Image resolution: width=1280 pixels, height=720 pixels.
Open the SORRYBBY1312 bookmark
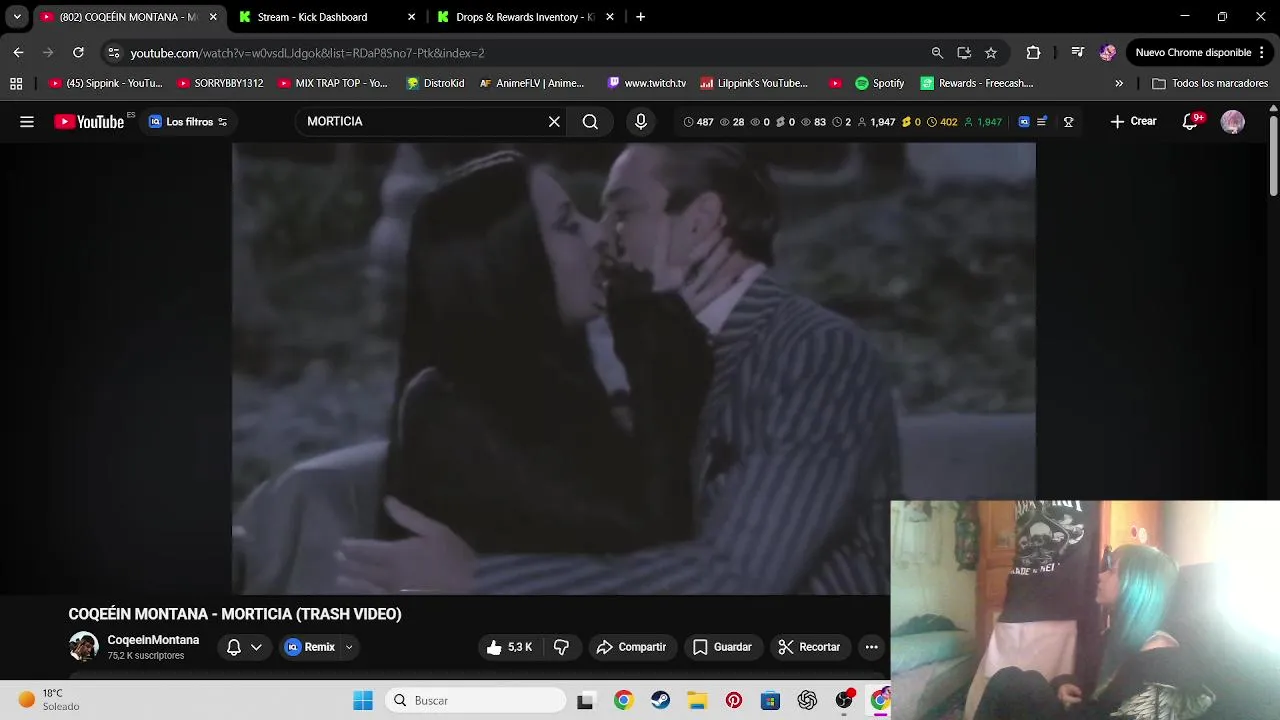click(x=220, y=84)
